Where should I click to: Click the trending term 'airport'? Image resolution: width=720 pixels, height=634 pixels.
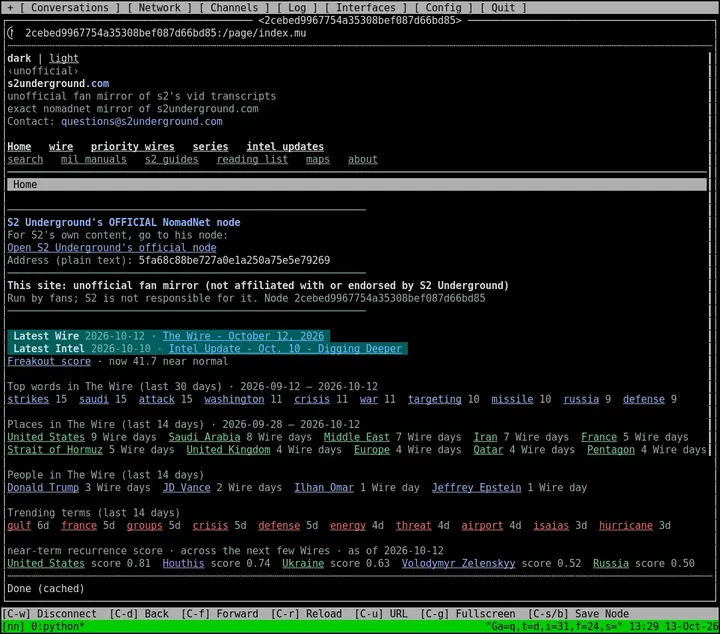(482, 526)
